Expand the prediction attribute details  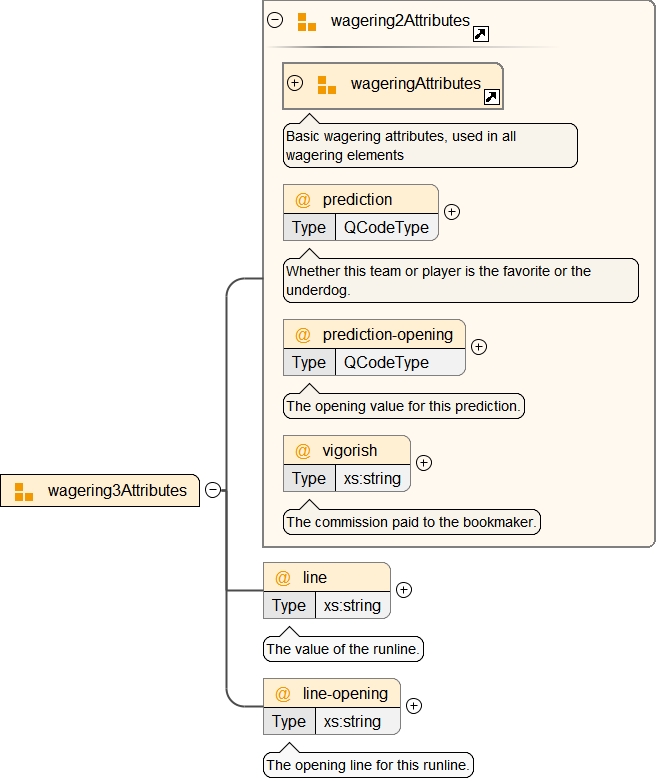(x=452, y=211)
